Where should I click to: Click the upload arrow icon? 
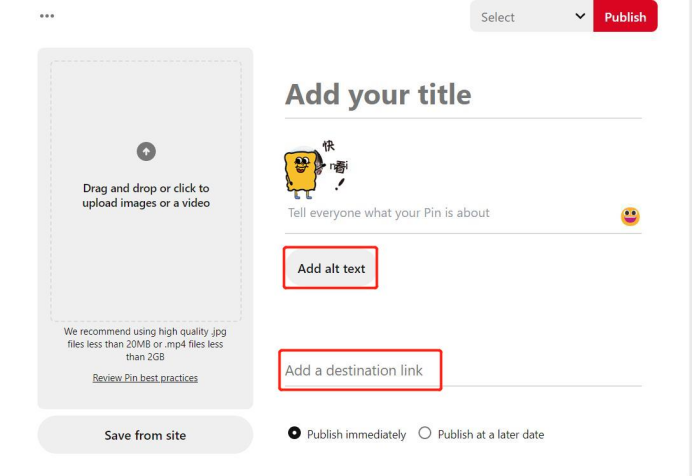tap(146, 151)
